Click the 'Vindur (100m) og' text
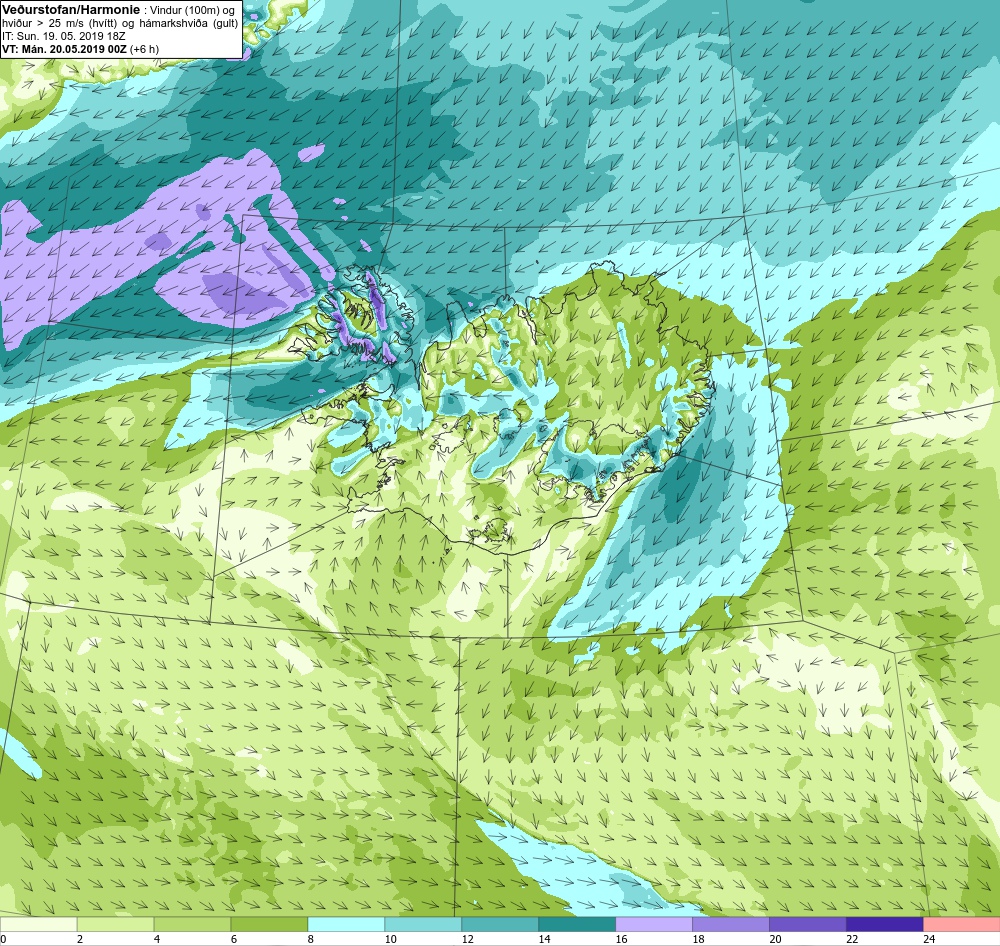Viewport: 1000px width, 946px height. [191, 10]
